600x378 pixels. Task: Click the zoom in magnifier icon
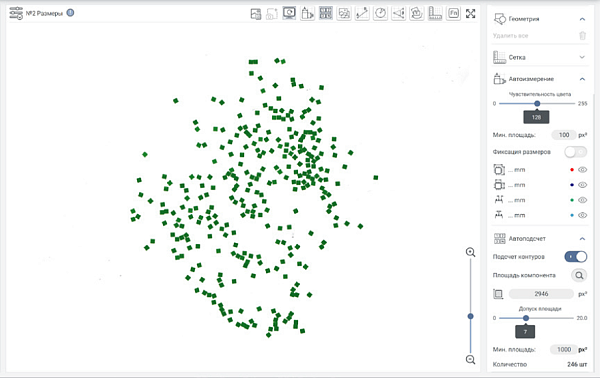471,252
